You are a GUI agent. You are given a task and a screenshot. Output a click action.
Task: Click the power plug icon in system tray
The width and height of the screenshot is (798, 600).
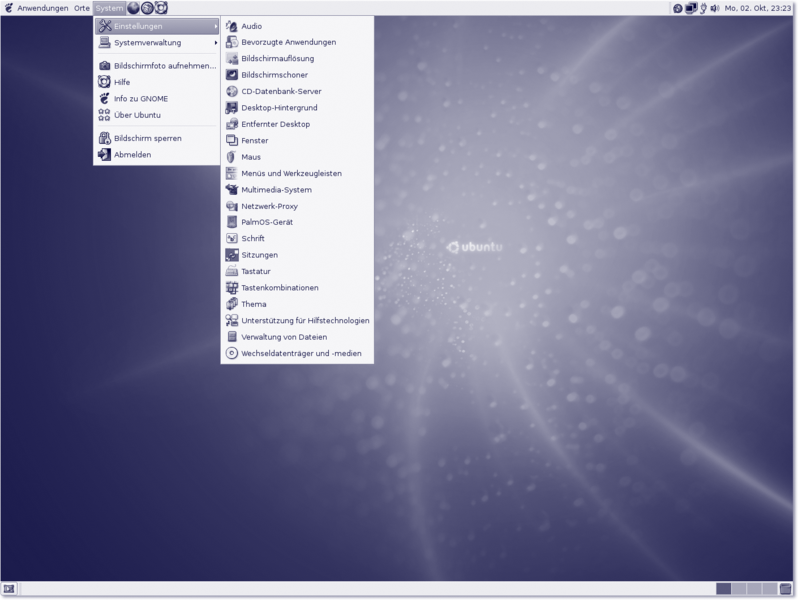click(x=703, y=8)
